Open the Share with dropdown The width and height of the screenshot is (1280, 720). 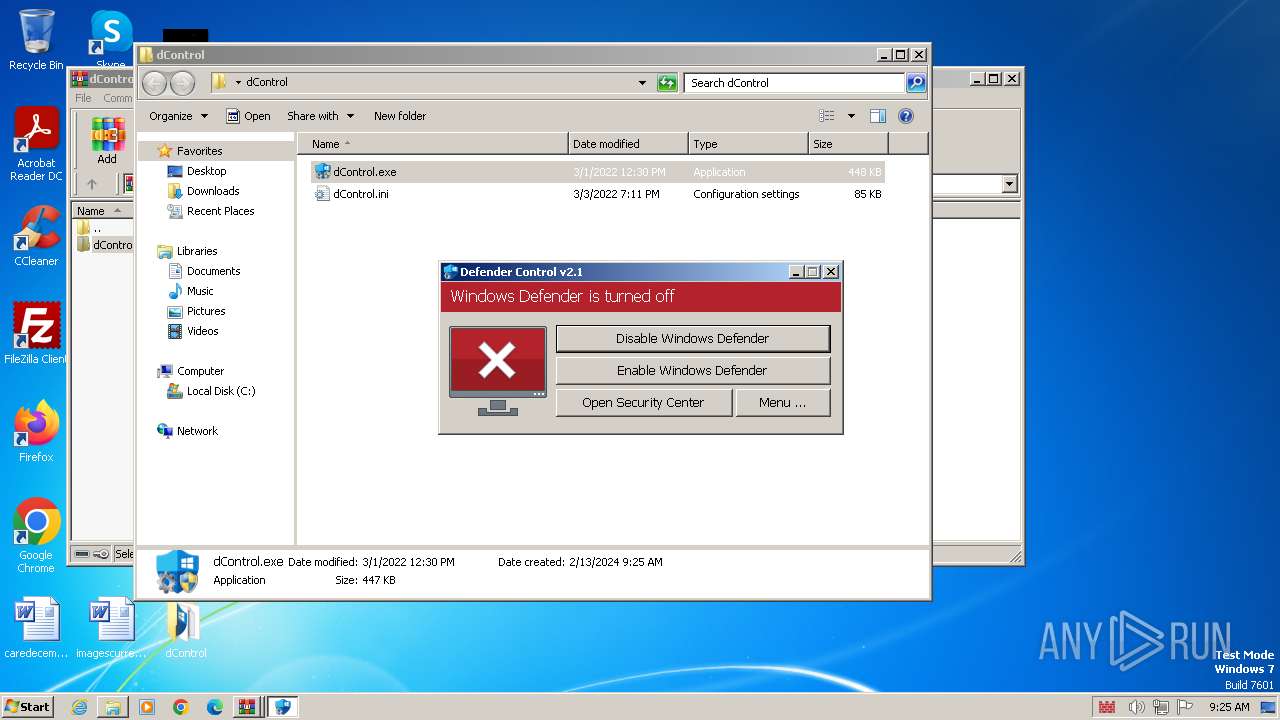320,116
